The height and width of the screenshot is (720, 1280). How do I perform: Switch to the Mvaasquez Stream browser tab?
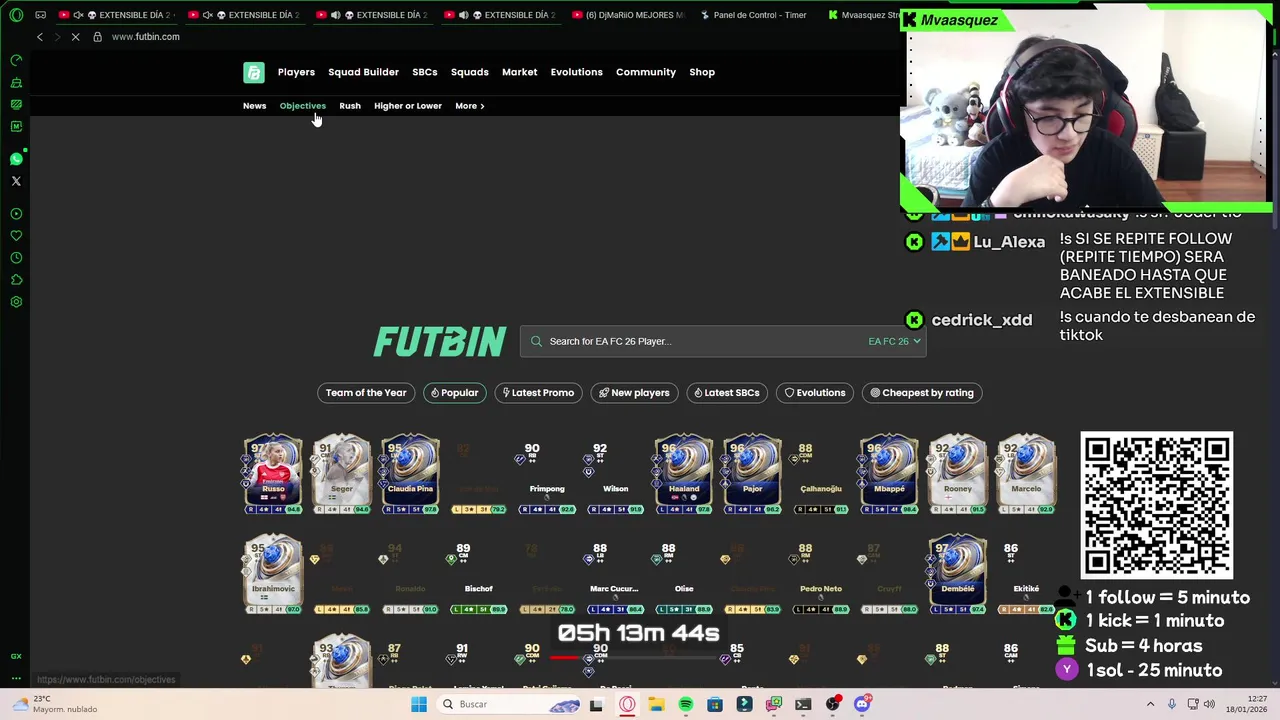(864, 15)
